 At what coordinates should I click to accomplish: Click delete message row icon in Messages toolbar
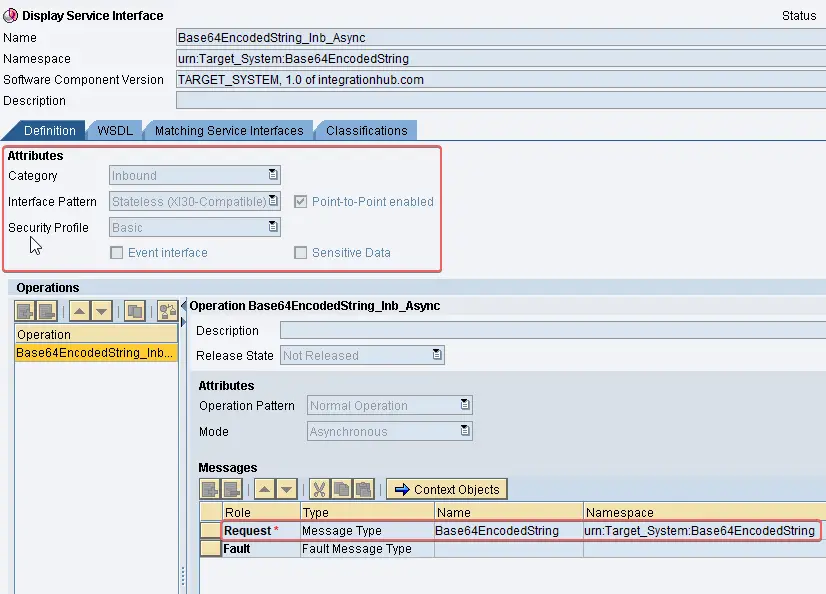(232, 489)
